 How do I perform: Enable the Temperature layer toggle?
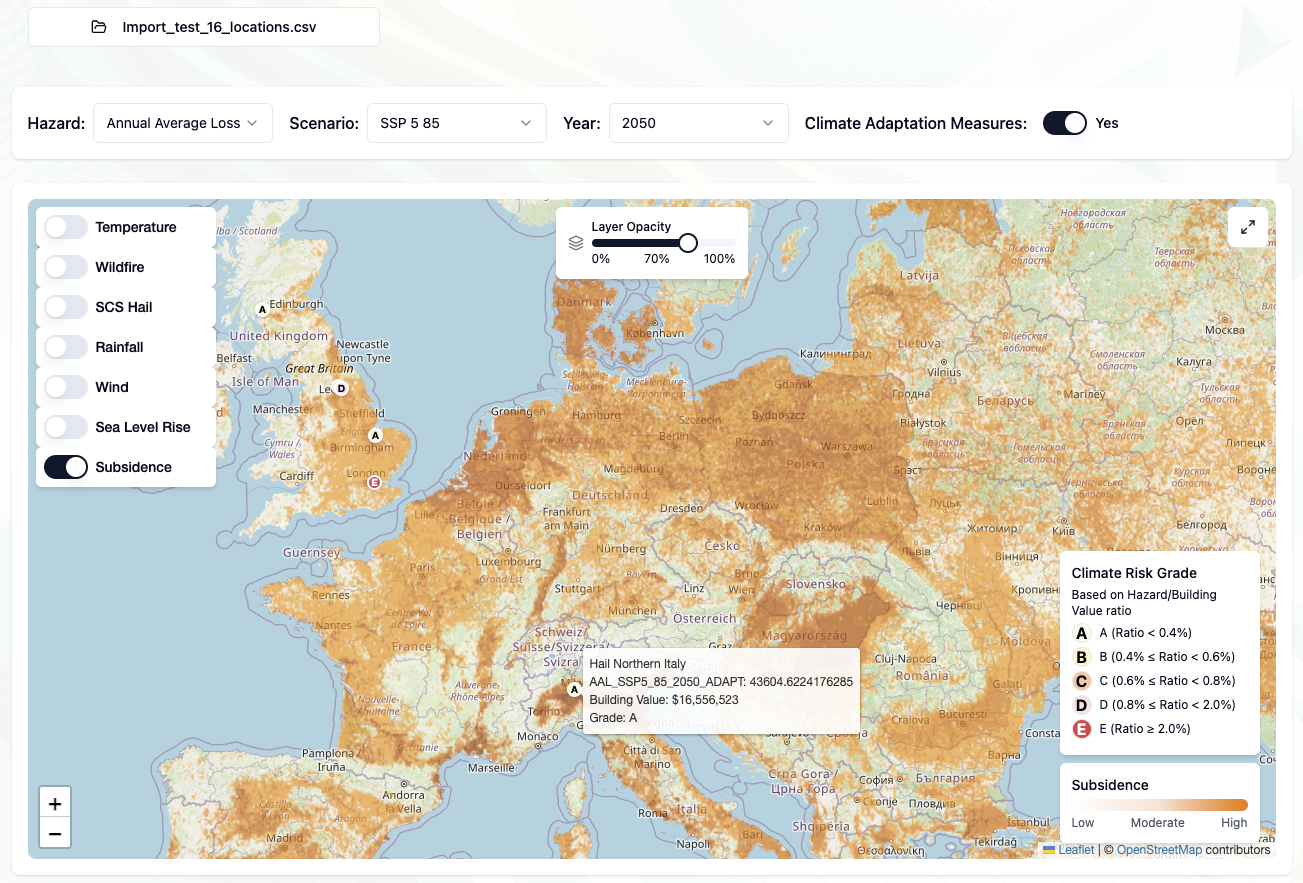(66, 227)
